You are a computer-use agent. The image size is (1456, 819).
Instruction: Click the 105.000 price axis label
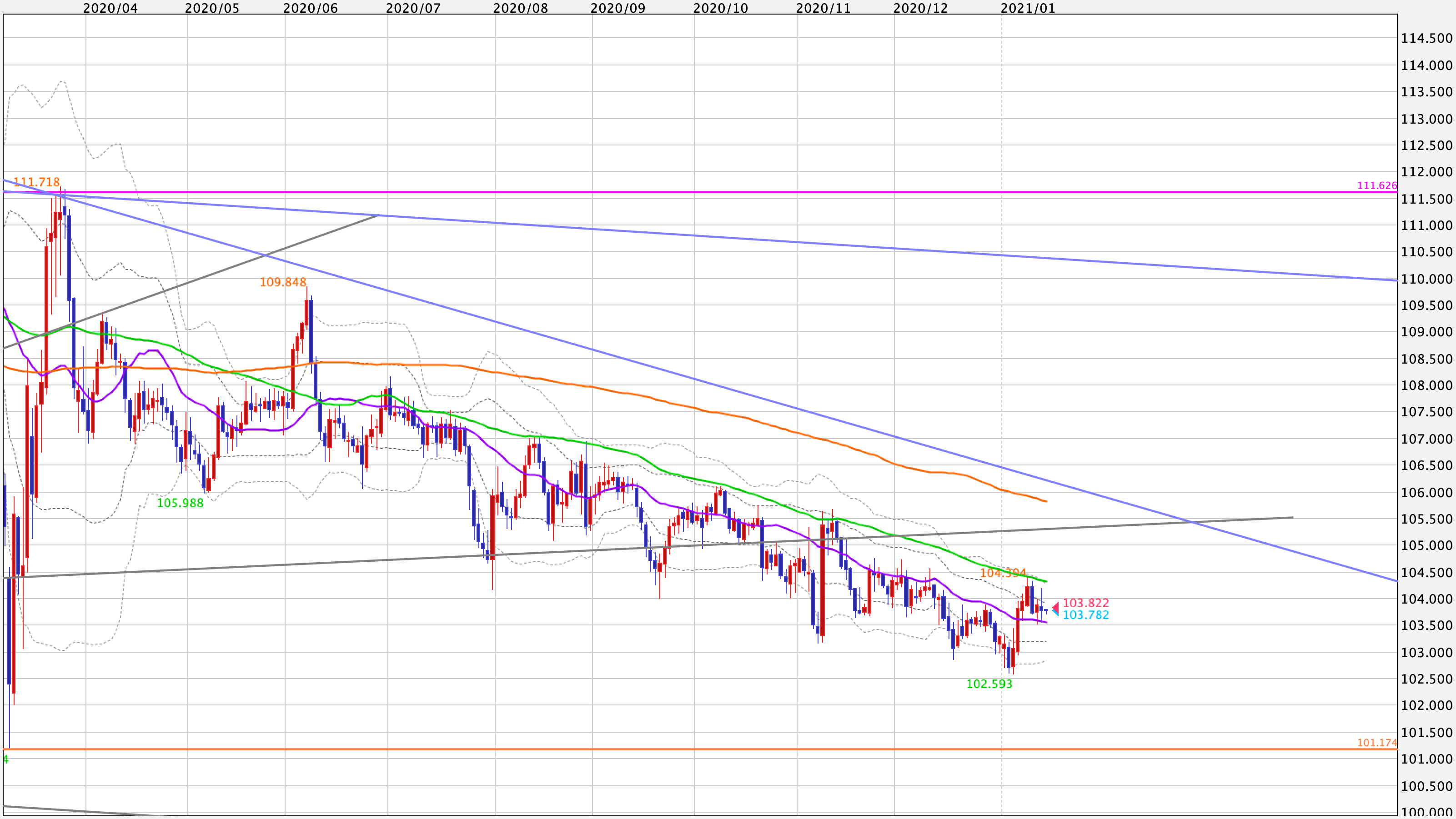pyautogui.click(x=1426, y=546)
